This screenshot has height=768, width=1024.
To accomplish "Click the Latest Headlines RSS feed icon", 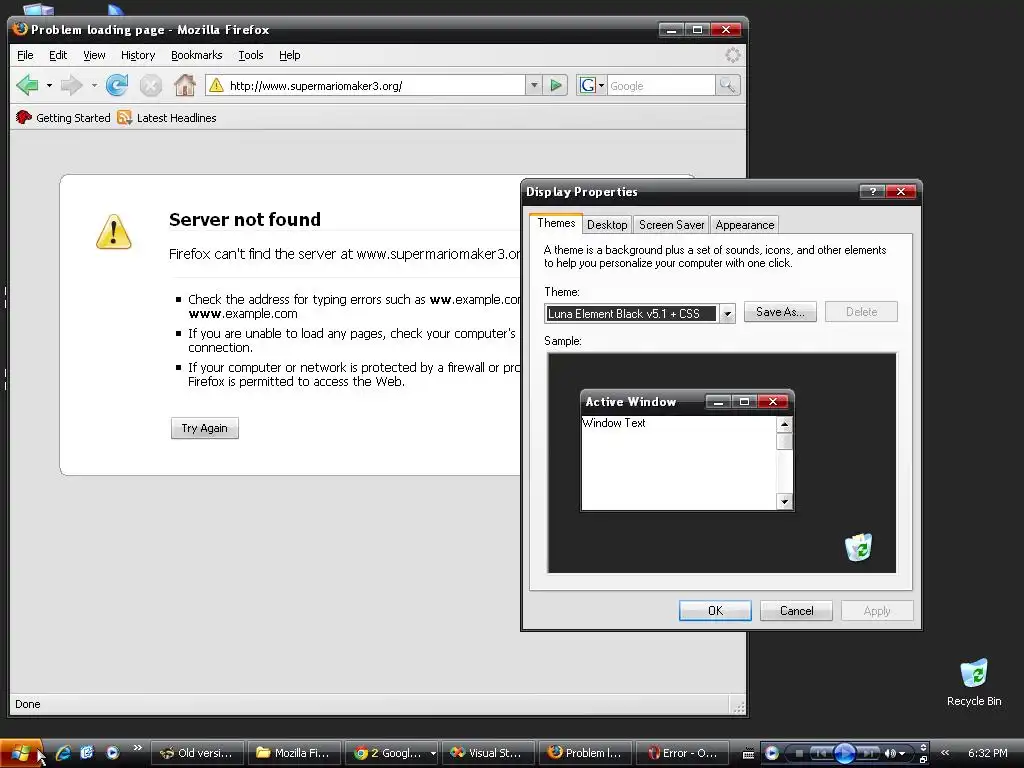I will coord(124,118).
